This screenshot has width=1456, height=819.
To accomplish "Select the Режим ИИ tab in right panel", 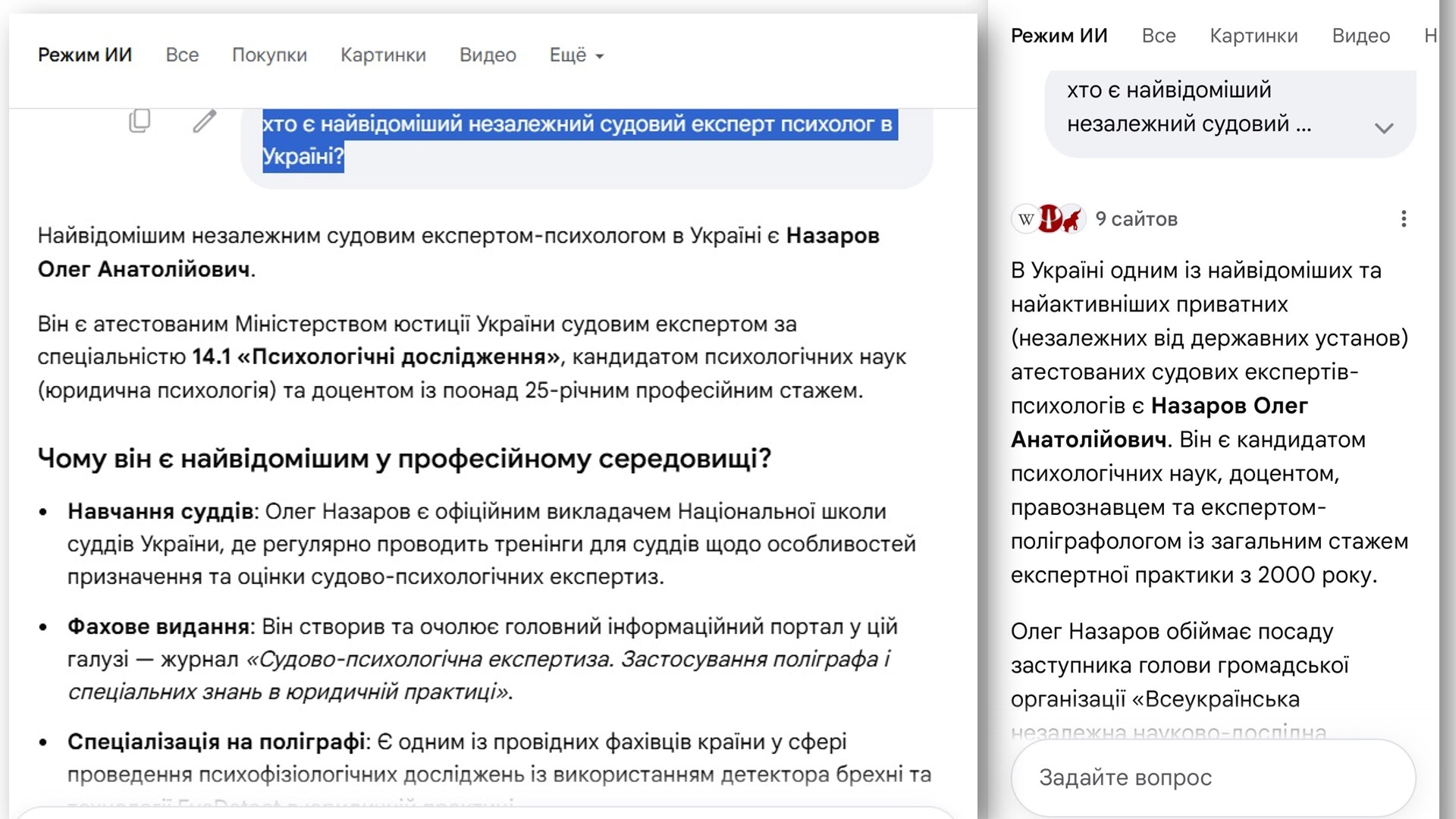I will [x=1059, y=36].
